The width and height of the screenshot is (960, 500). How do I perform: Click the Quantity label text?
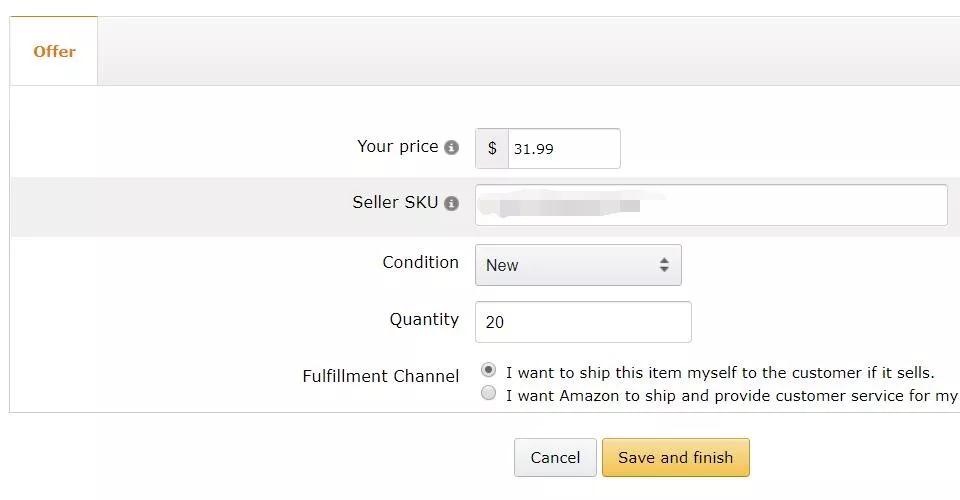point(424,319)
